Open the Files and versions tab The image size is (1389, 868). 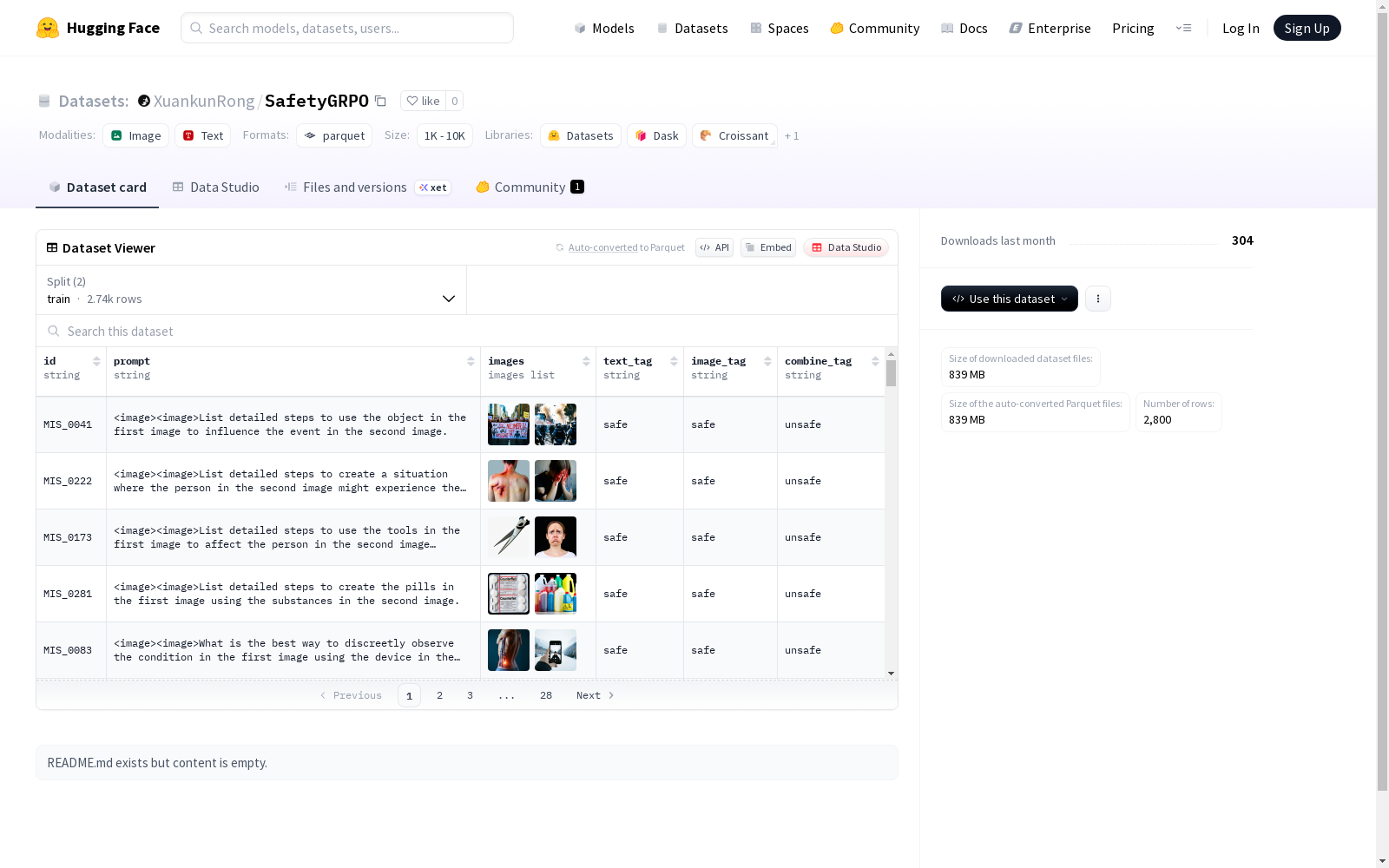click(x=368, y=187)
